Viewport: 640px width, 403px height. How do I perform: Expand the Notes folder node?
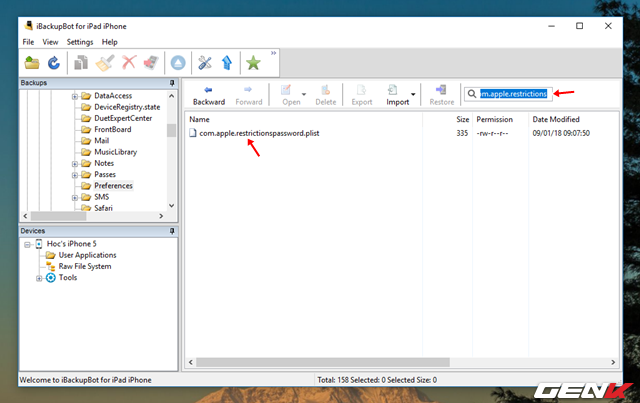coord(75,164)
